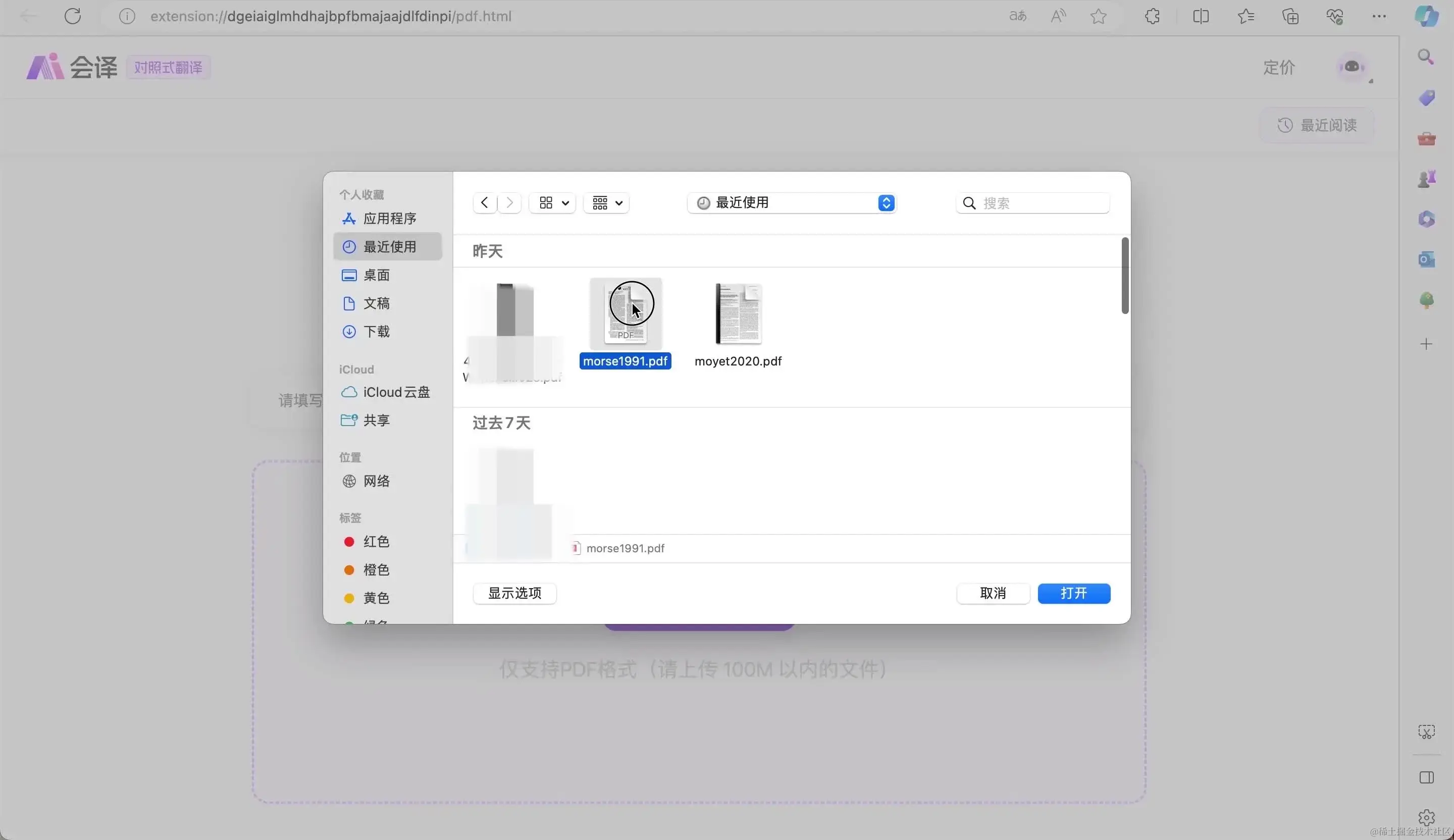Screen dimensions: 1454x840
Task: Open the favorites list icon
Action: 1245,16
